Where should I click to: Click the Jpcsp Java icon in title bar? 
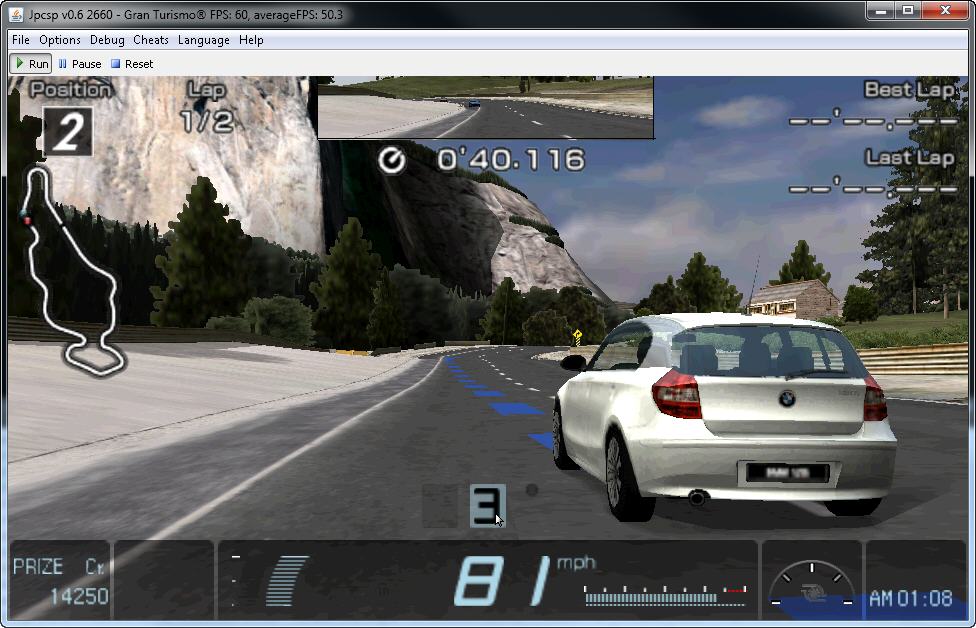[16, 14]
